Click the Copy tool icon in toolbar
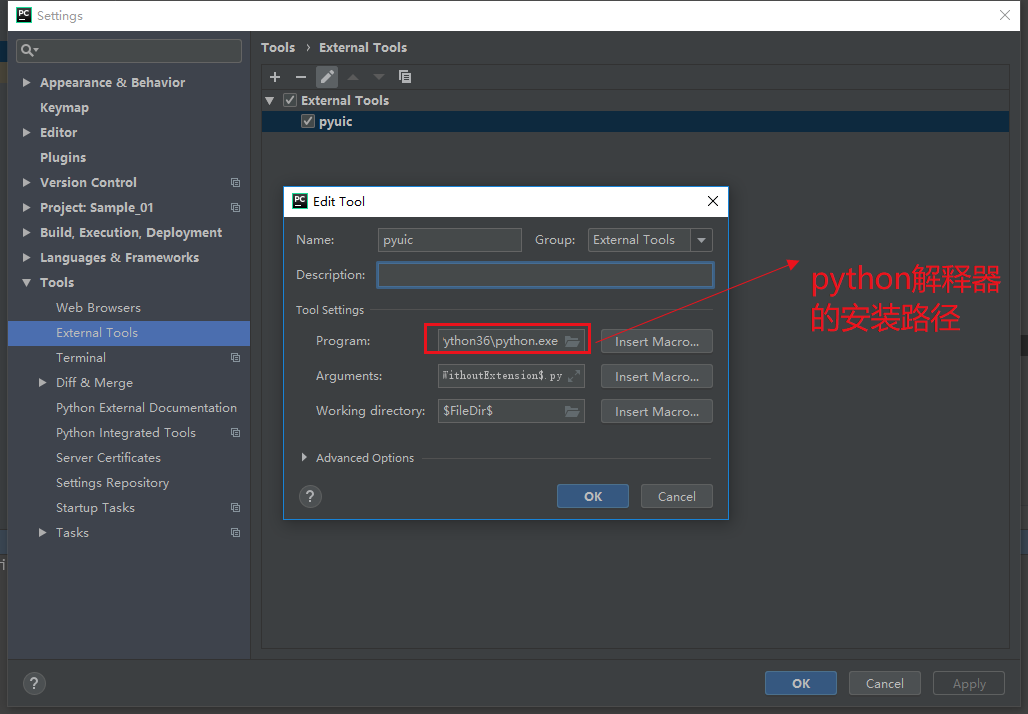The height and width of the screenshot is (714, 1028). pos(405,77)
